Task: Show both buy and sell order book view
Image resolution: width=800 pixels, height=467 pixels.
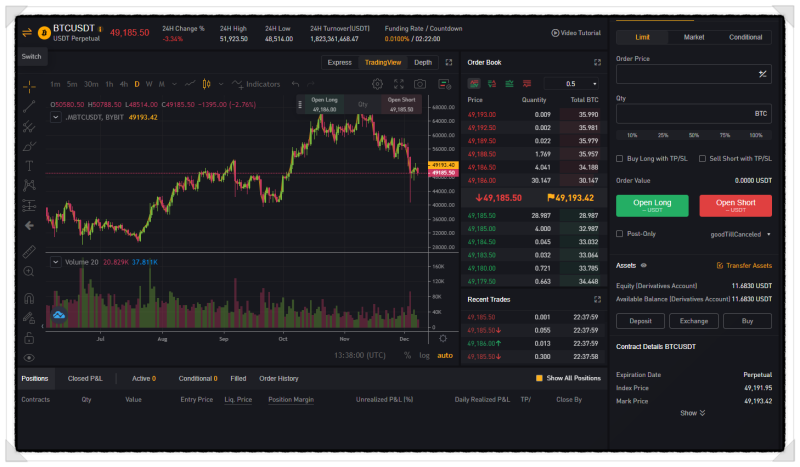Action: tap(474, 84)
